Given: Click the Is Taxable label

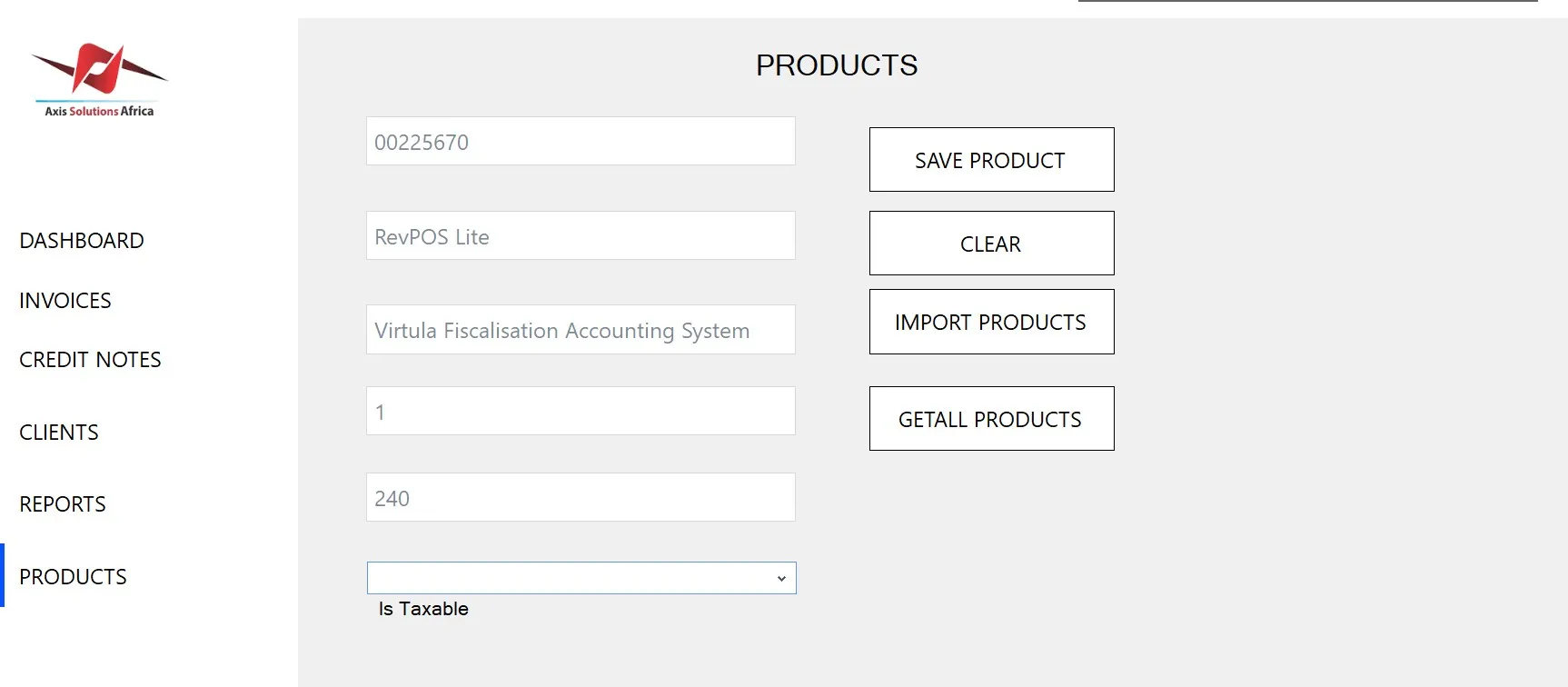Looking at the screenshot, I should pyautogui.click(x=423, y=609).
